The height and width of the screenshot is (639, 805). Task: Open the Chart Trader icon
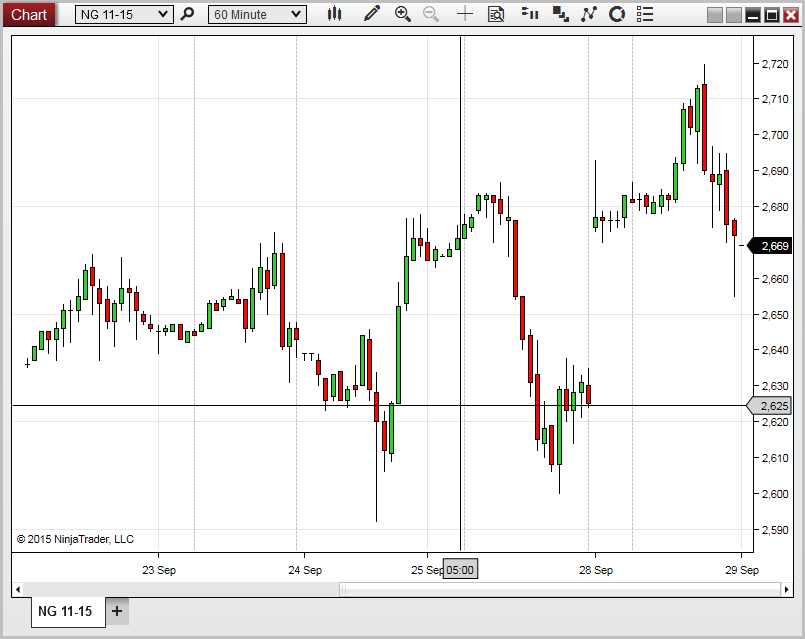coord(529,14)
